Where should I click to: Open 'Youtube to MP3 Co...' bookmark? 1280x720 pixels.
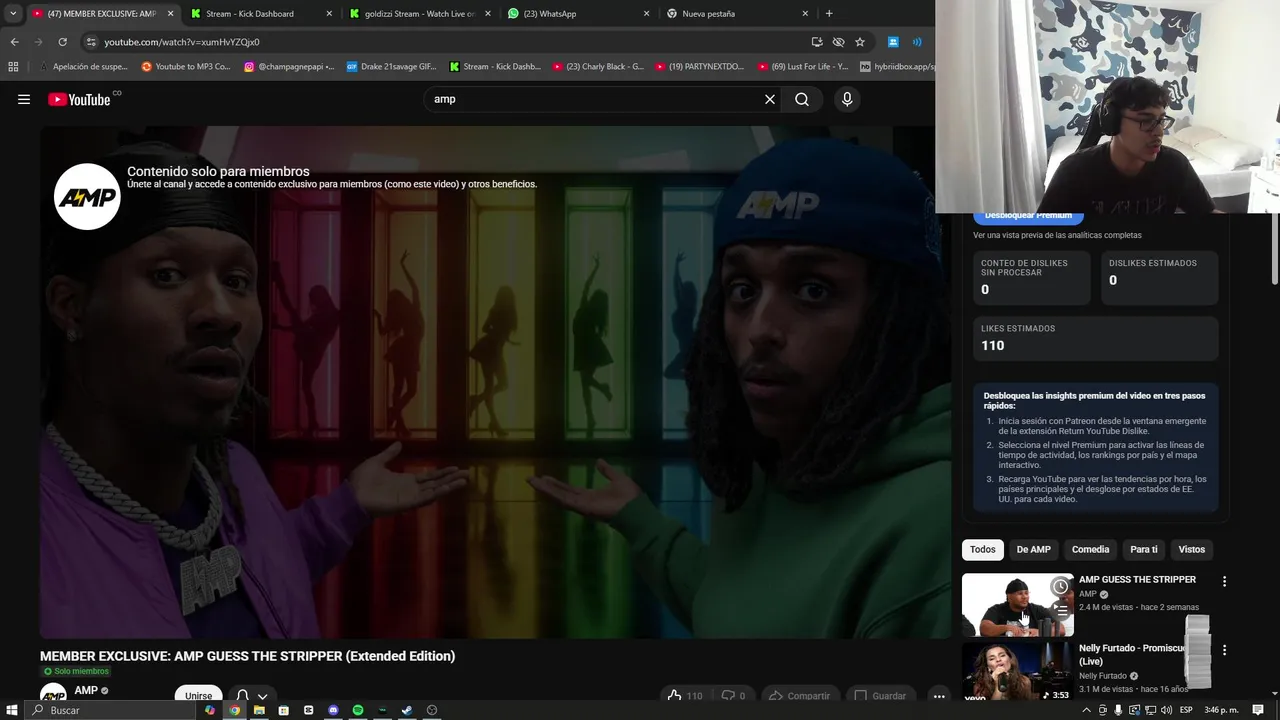tap(186, 67)
